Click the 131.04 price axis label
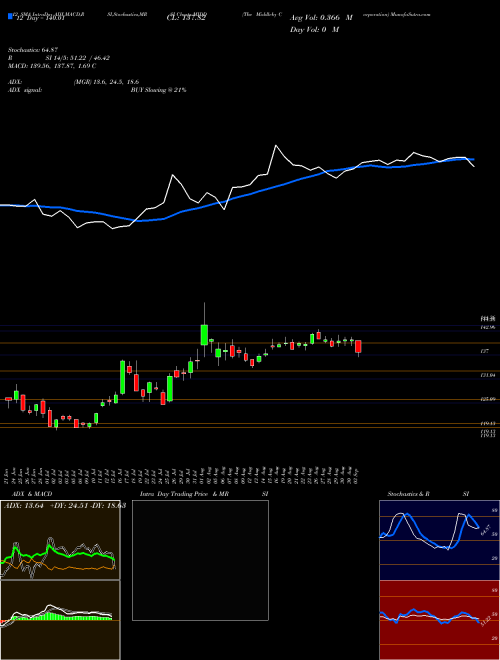The width and height of the screenshot is (500, 660). click(488, 375)
